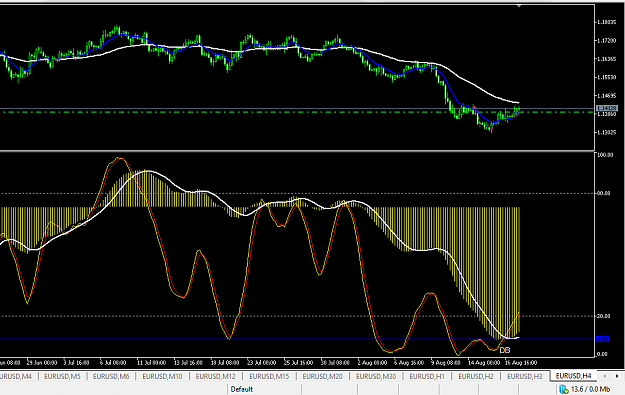Switch to the EURUSD,M5 chart tab
This screenshot has width=625, height=395.
click(x=62, y=376)
